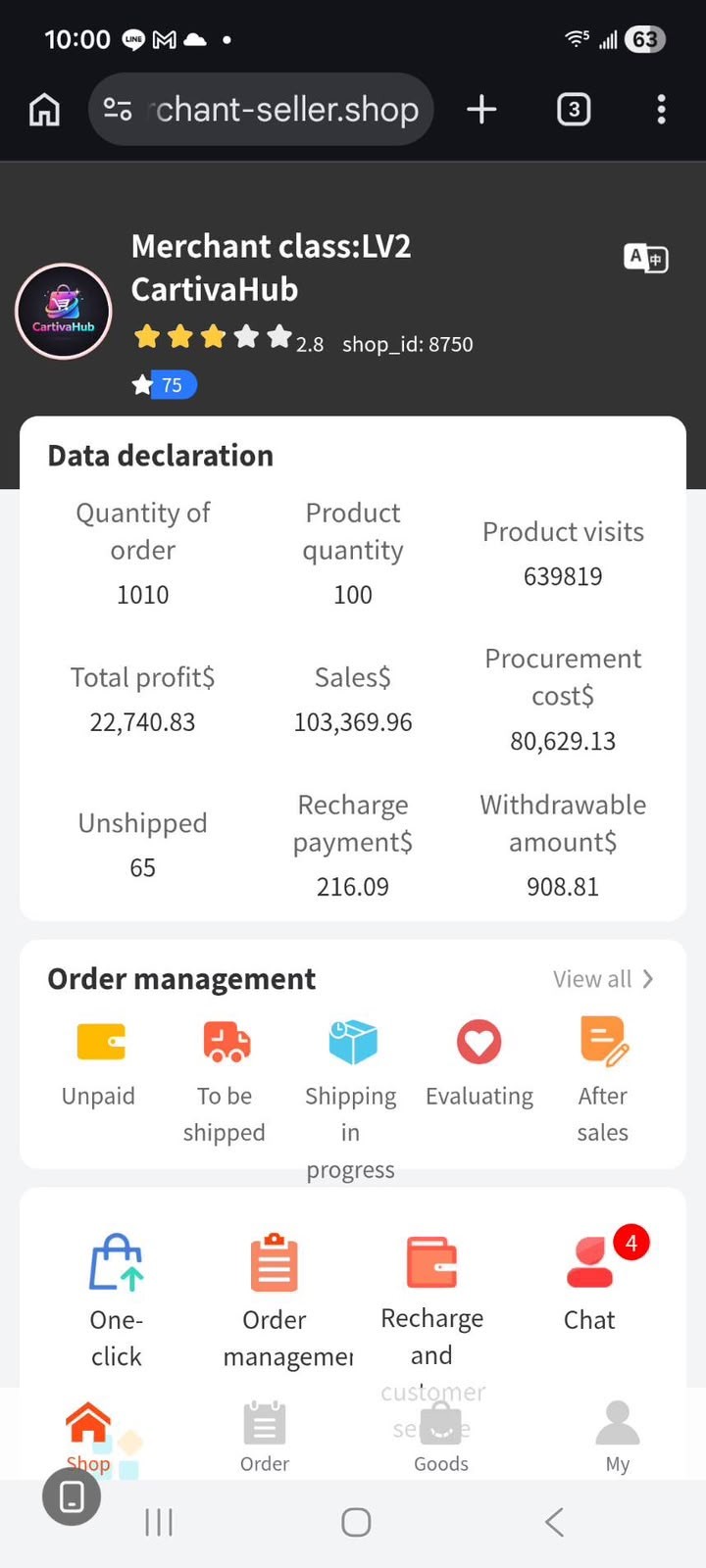706x1568 pixels.
Task: Open the browser three-dot overflow menu
Action: pyautogui.click(x=662, y=109)
